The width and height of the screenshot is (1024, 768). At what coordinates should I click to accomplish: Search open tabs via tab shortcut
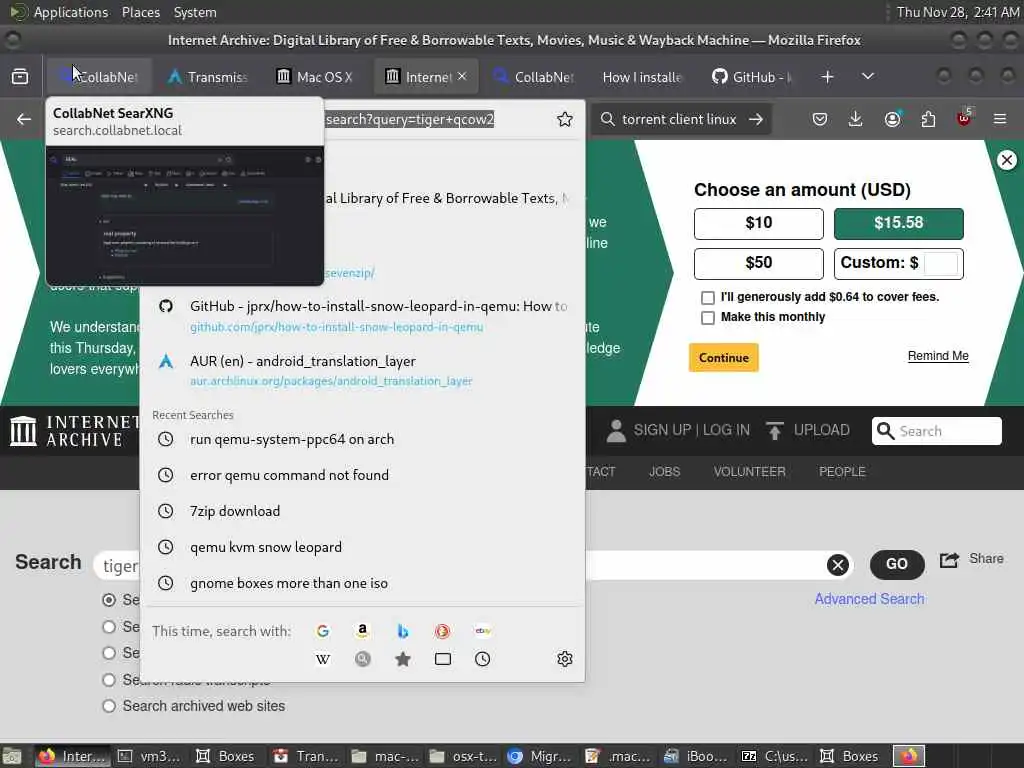(443, 659)
